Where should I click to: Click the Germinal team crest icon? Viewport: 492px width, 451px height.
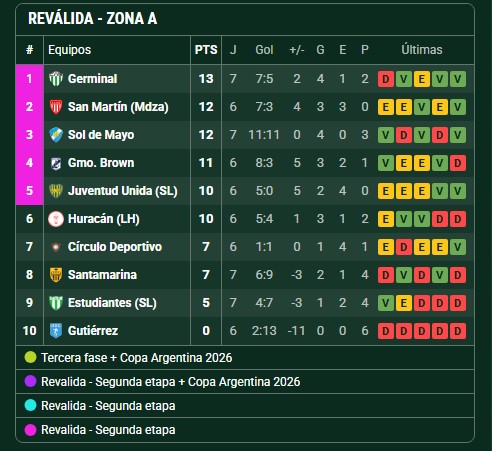pyautogui.click(x=56, y=79)
